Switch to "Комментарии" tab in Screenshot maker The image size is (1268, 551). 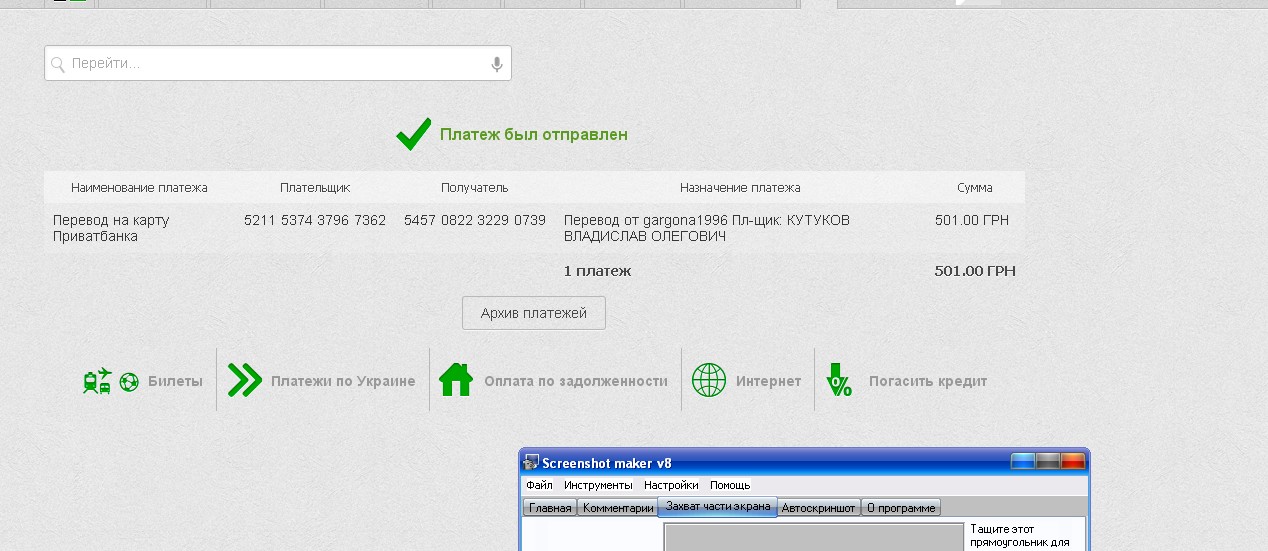[x=617, y=508]
